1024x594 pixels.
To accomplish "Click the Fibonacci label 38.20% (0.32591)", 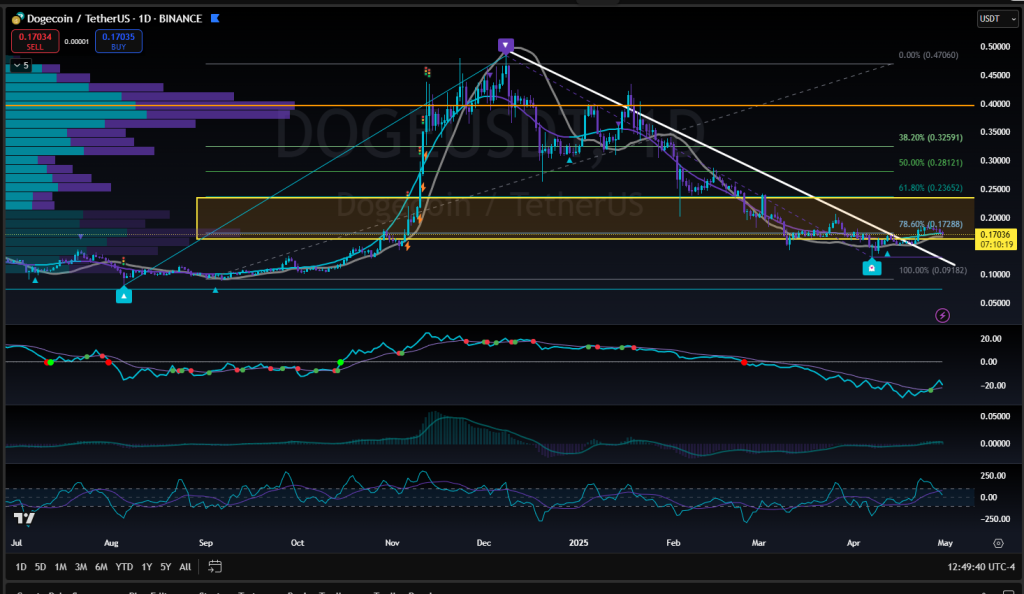I will [930, 138].
